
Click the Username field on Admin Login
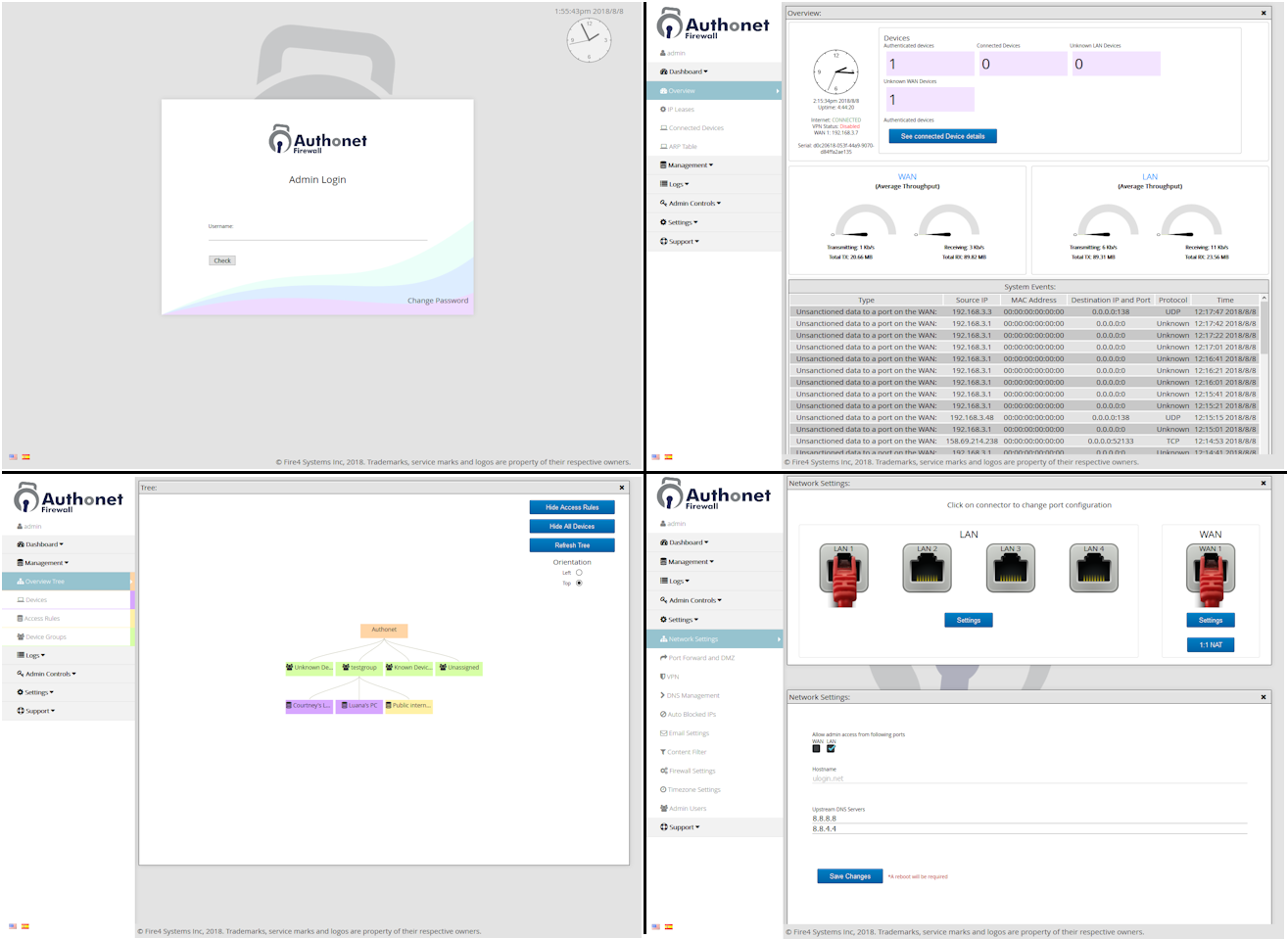(317, 235)
